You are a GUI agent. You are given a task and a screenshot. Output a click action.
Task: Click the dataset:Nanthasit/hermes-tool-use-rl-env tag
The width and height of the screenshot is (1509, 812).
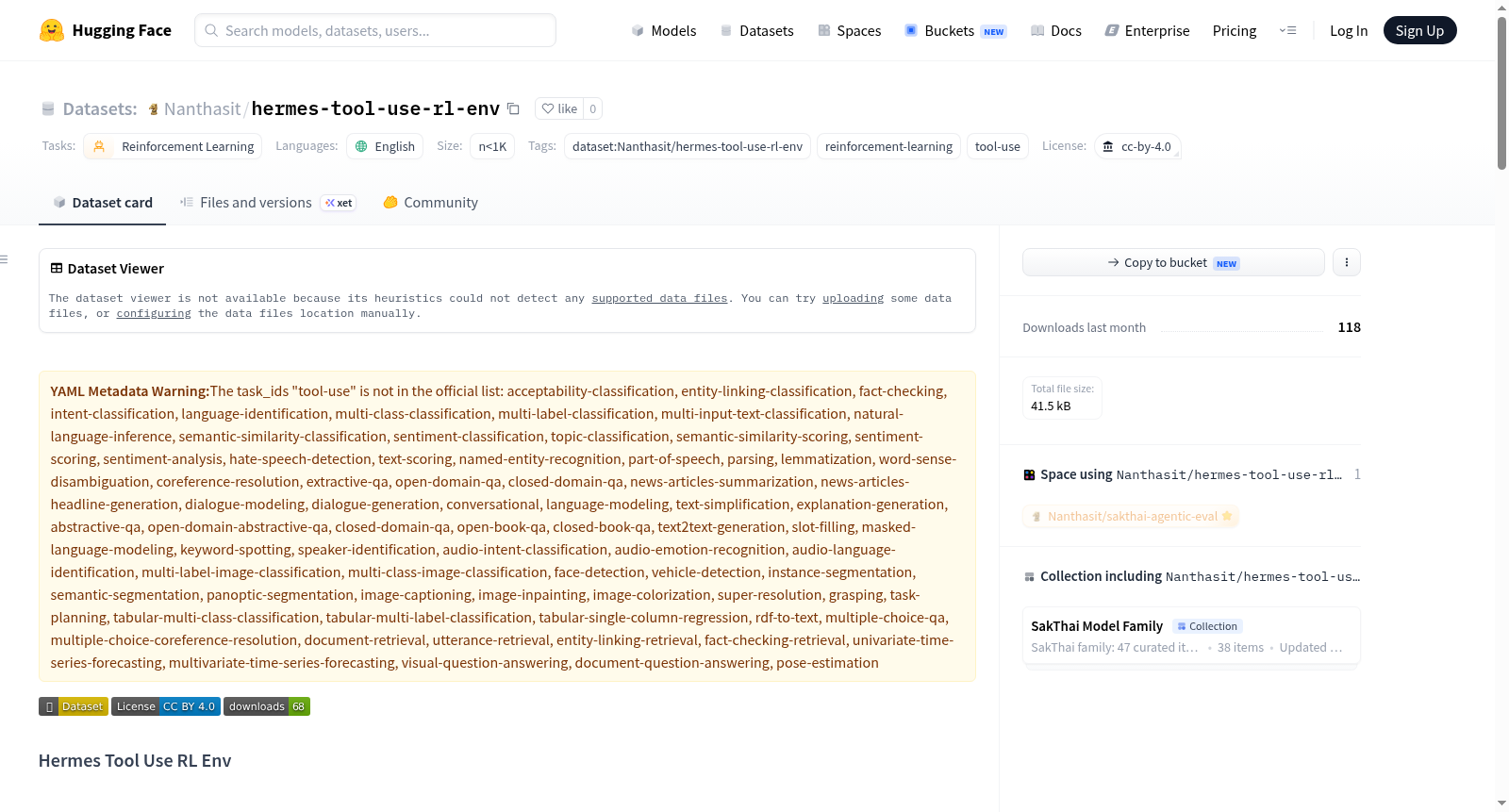[688, 146]
